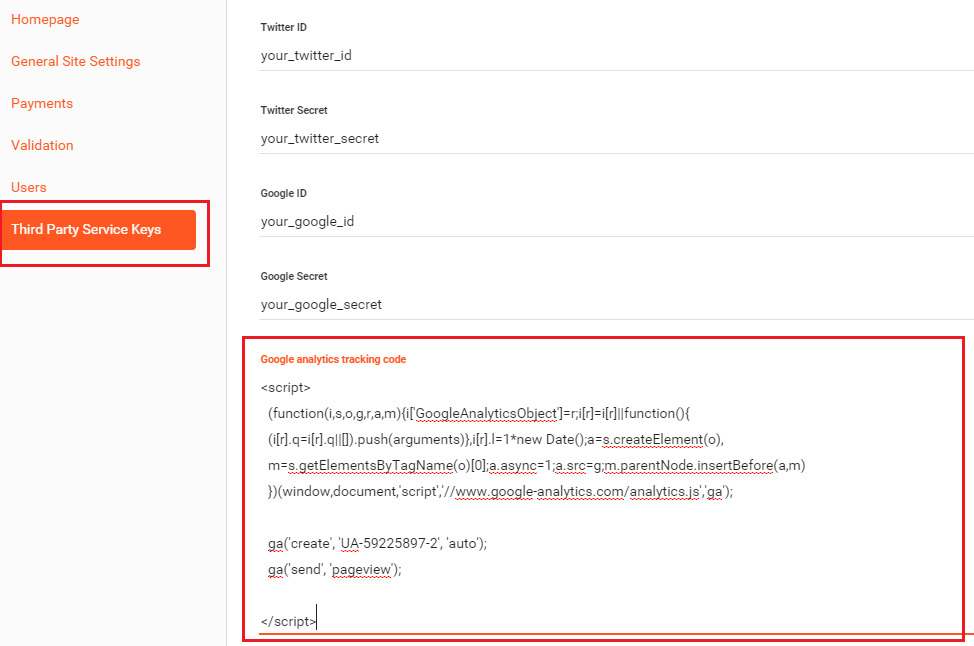This screenshot has width=974, height=646.
Task: Open the Validation settings page
Action: [42, 145]
